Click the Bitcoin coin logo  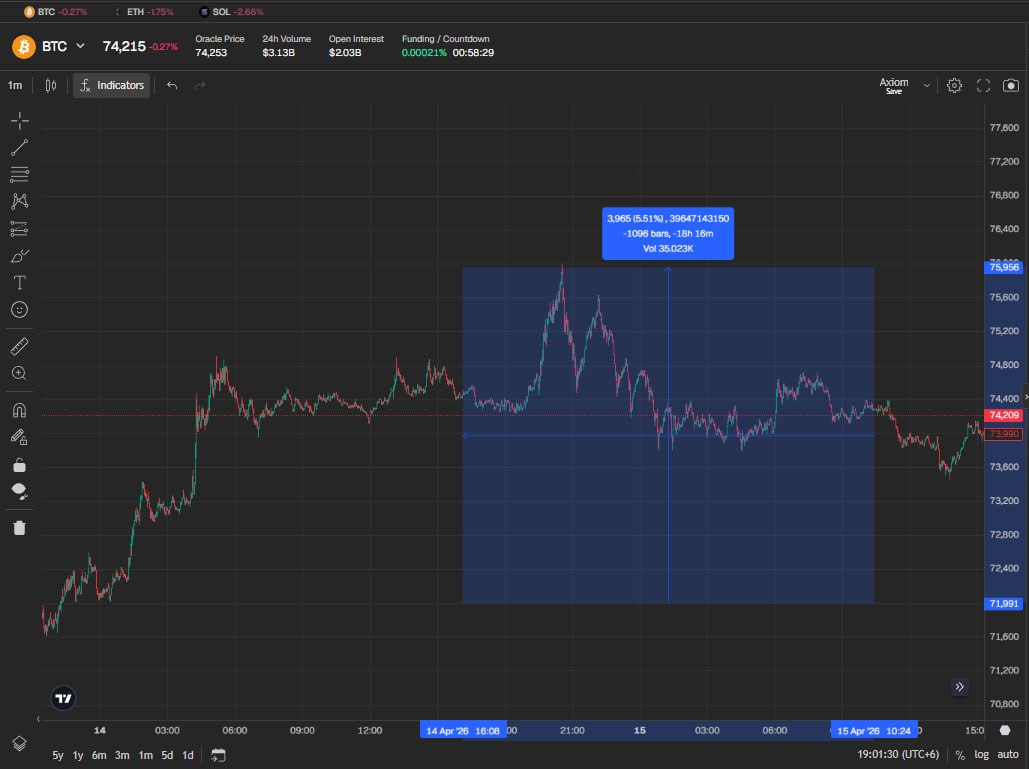tap(24, 47)
